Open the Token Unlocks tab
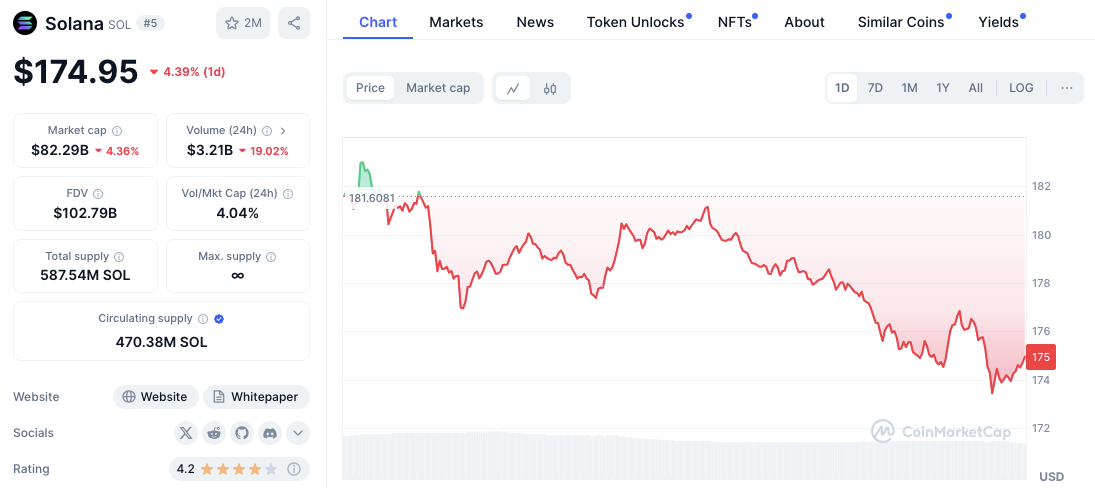 point(635,22)
